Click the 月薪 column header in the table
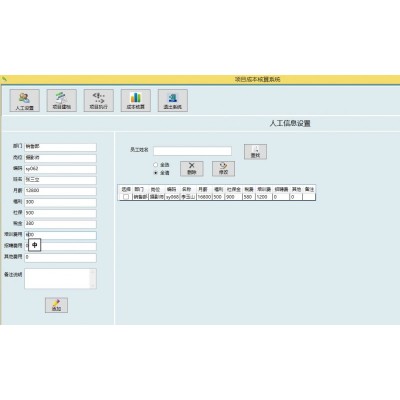The width and height of the screenshot is (400, 400). click(203, 189)
